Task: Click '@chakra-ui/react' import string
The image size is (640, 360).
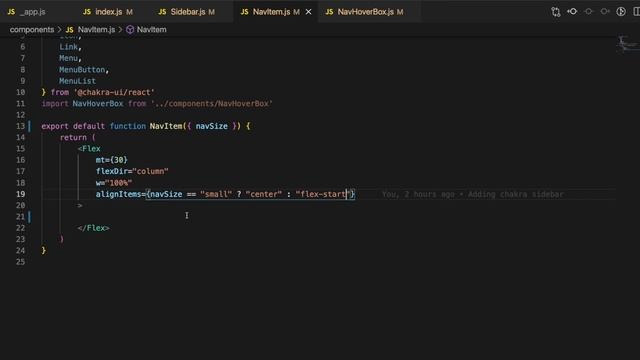Action: [x=114, y=92]
